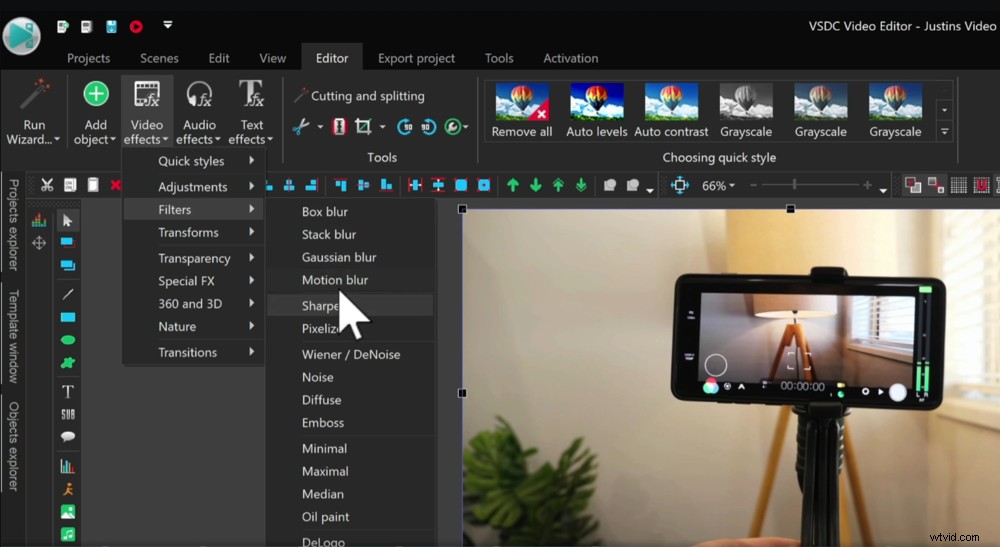1000x547 pixels.
Task: Open the Special FX submenu
Action: tap(193, 281)
